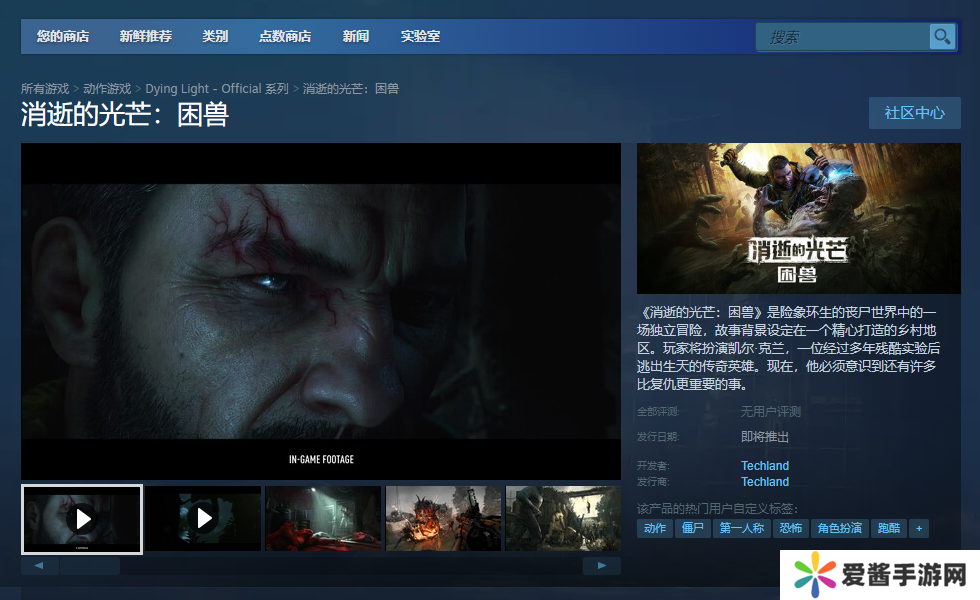The height and width of the screenshot is (600, 980).
Task: Open the 新鲜推荐 menu
Action: tap(145, 37)
